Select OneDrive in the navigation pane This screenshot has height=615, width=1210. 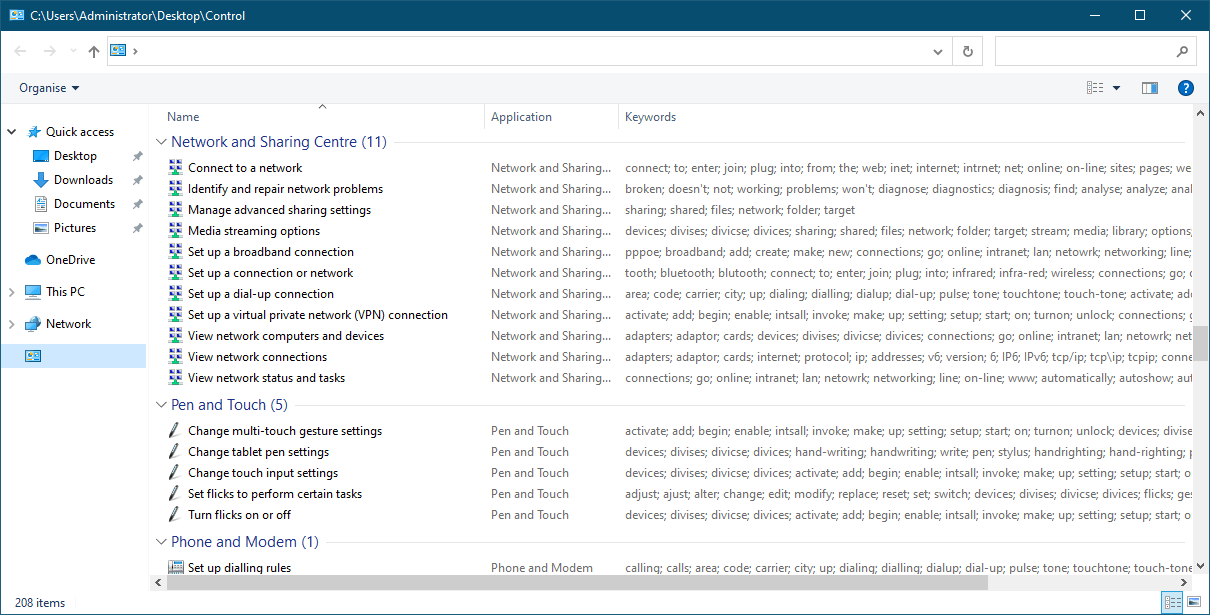pyautogui.click(x=69, y=260)
